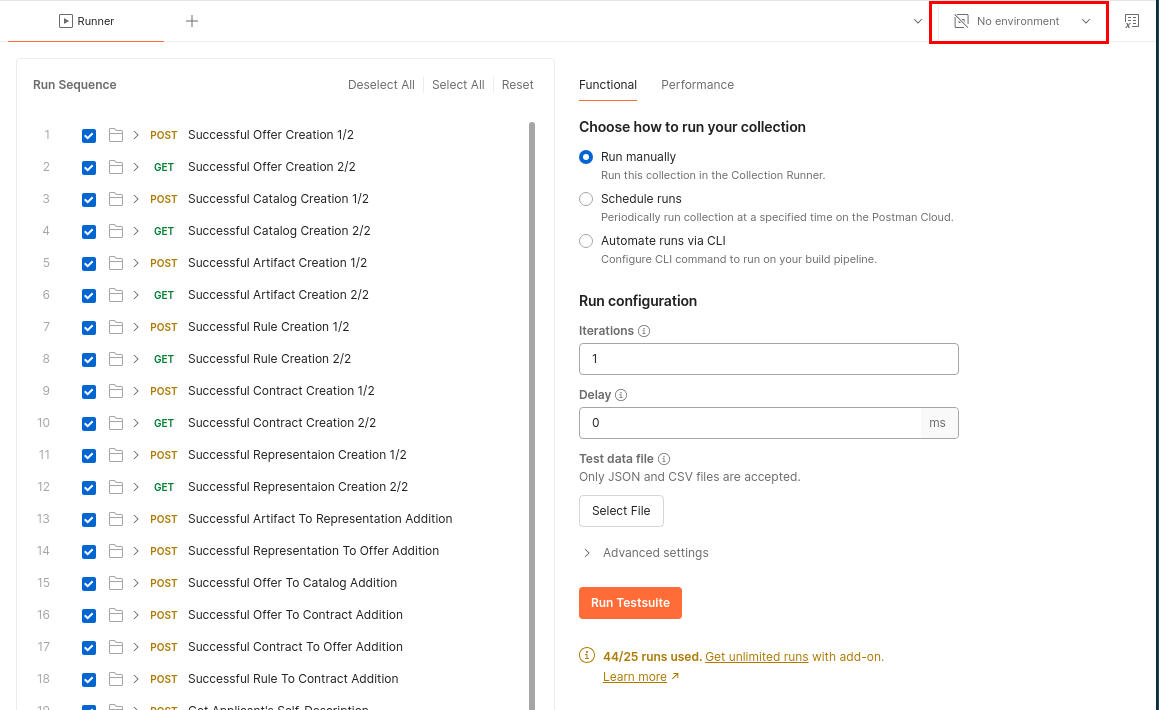Click folder icon for Successful Contract Creation 1/2
The width and height of the screenshot is (1159, 710).
[x=116, y=391]
